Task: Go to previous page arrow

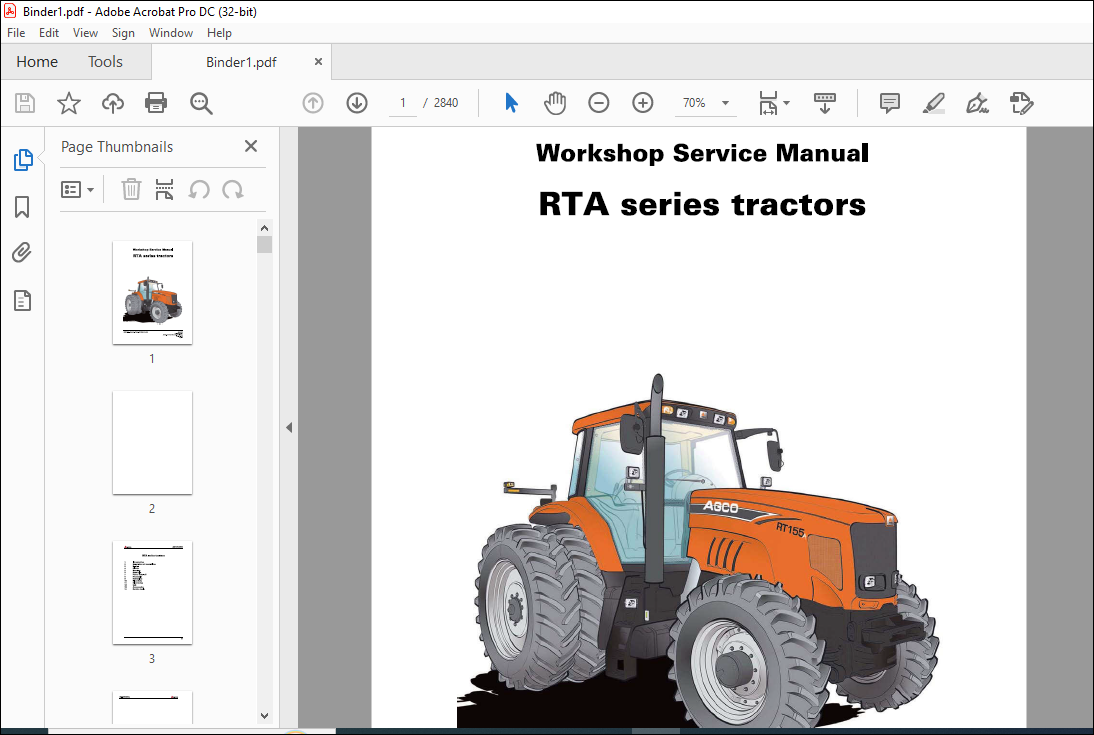Action: (x=313, y=103)
